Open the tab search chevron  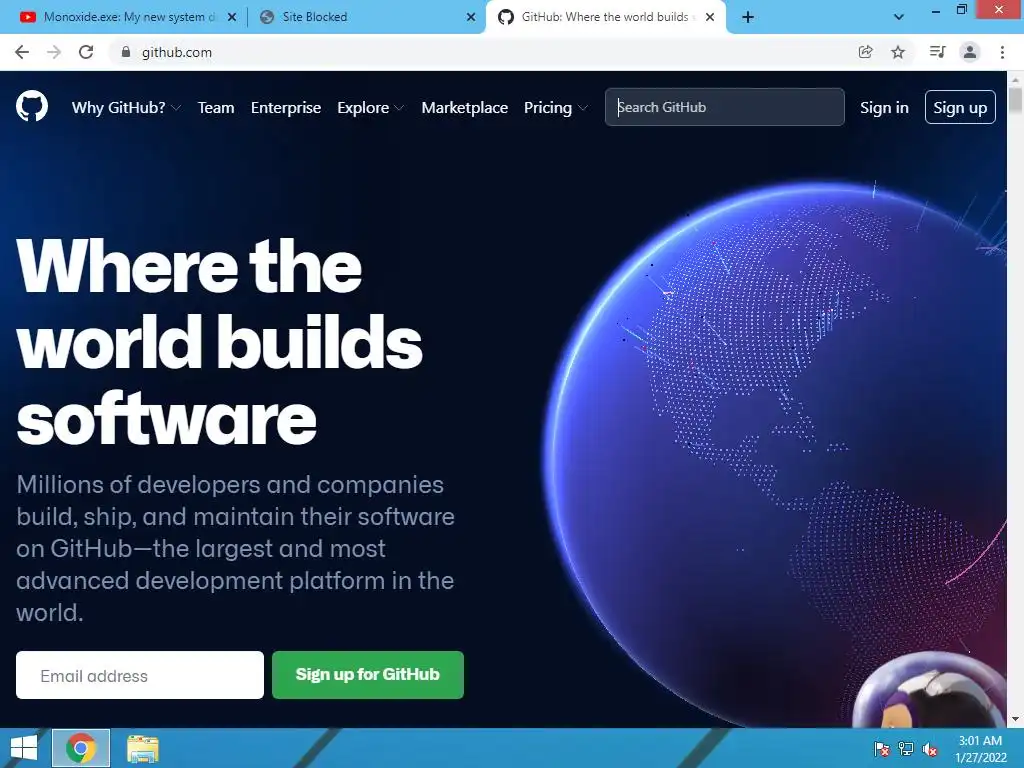pos(899,17)
